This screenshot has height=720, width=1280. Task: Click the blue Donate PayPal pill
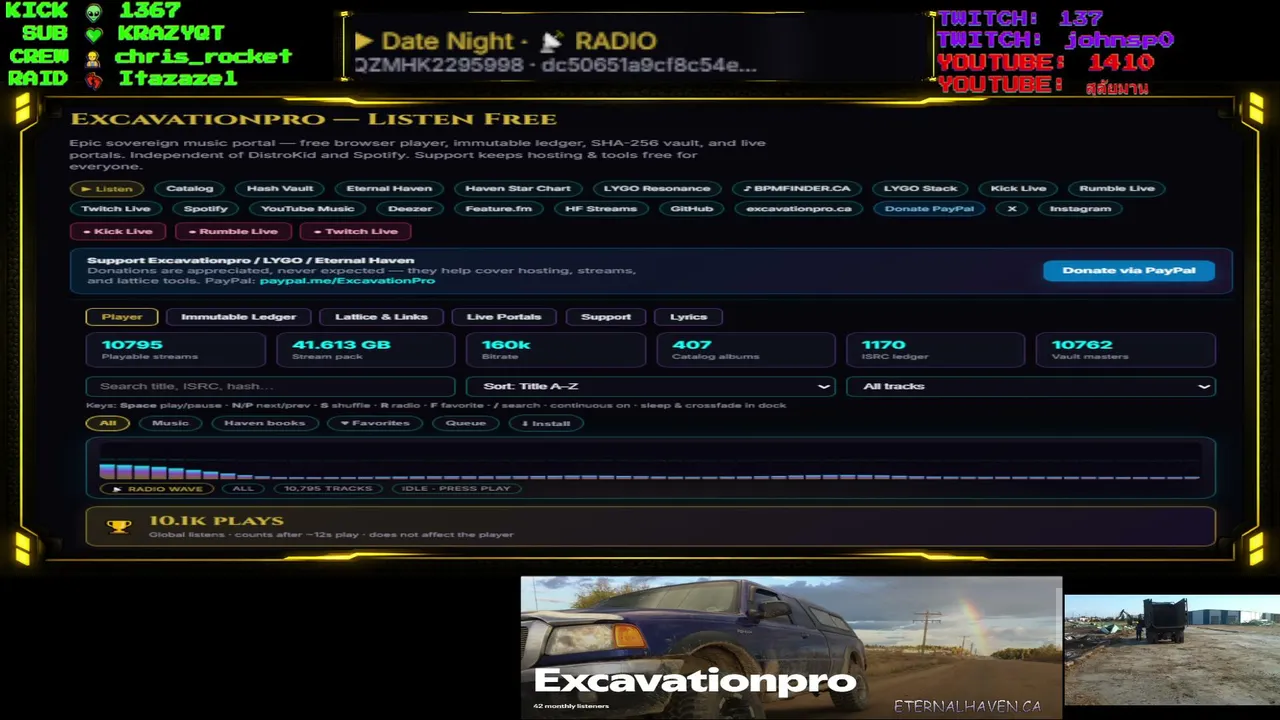coord(930,209)
